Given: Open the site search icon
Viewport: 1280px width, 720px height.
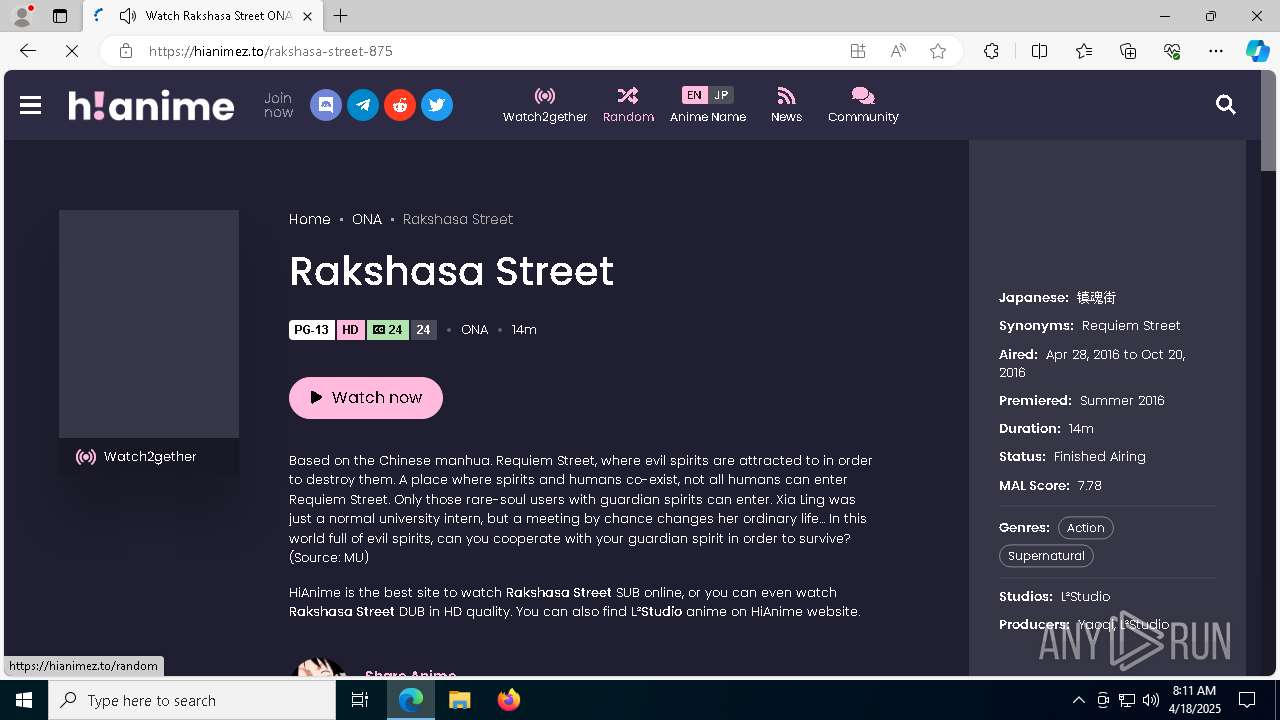Looking at the screenshot, I should (1226, 105).
